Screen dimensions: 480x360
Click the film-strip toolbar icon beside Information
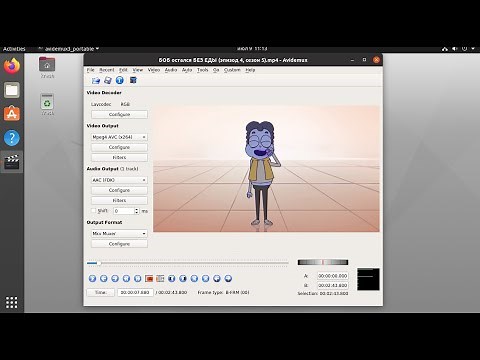click(133, 80)
